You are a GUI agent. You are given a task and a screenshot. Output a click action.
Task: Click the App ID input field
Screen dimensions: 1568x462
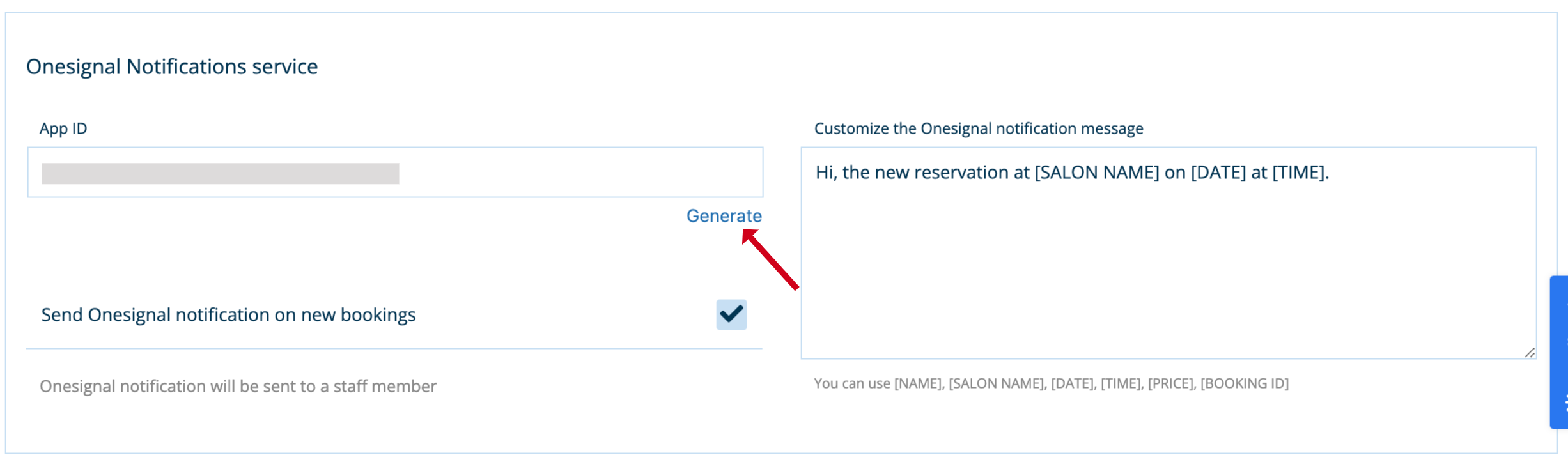[x=575, y=173]
